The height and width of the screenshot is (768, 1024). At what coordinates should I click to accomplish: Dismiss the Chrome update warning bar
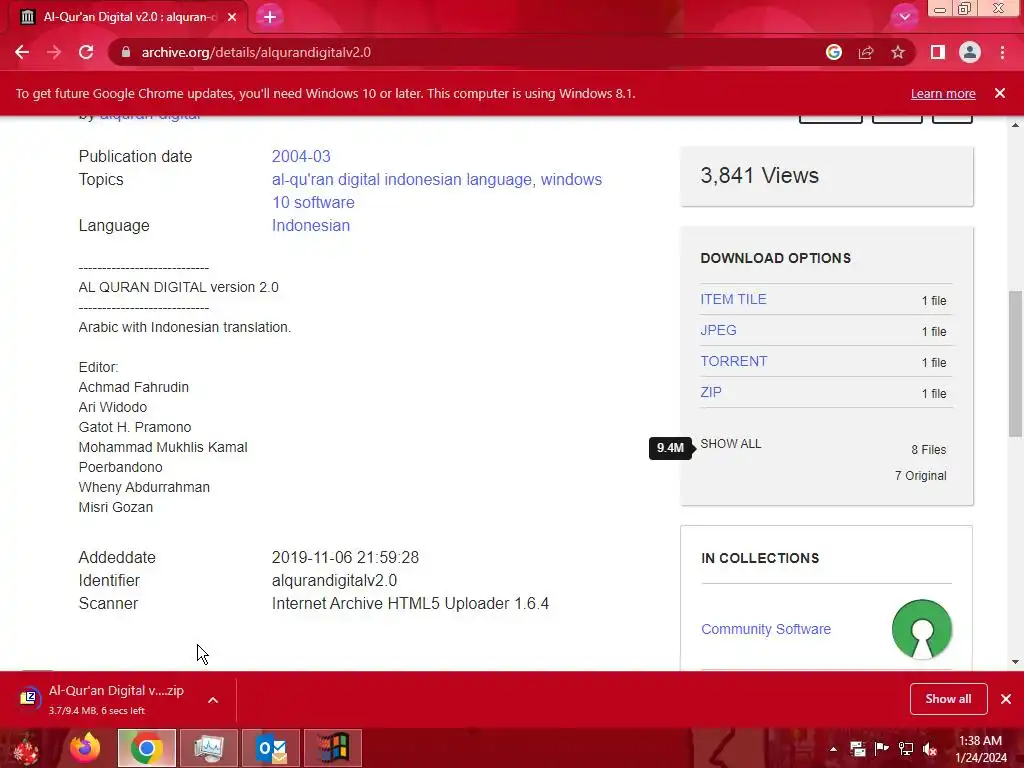tap(1000, 93)
